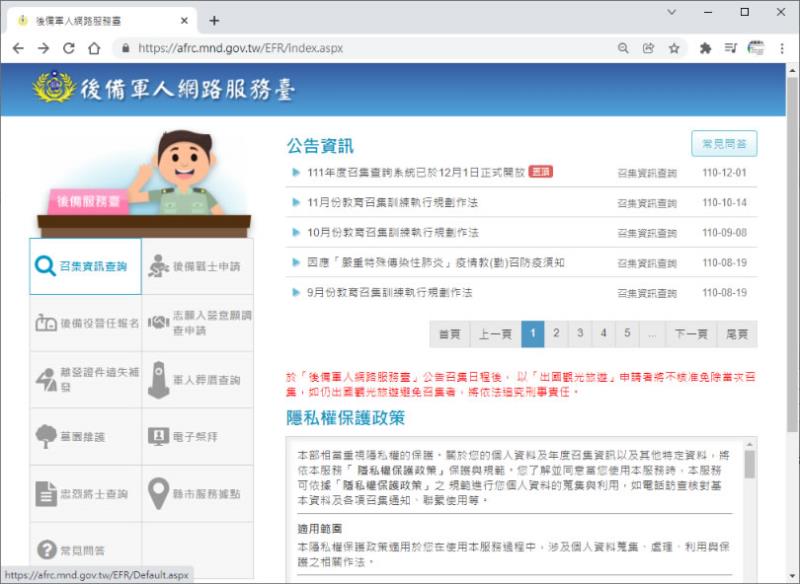Screen dimensions: 800x584
Task: Select the 後備軍人網路服務臺 browser tab
Action: click(x=102, y=21)
